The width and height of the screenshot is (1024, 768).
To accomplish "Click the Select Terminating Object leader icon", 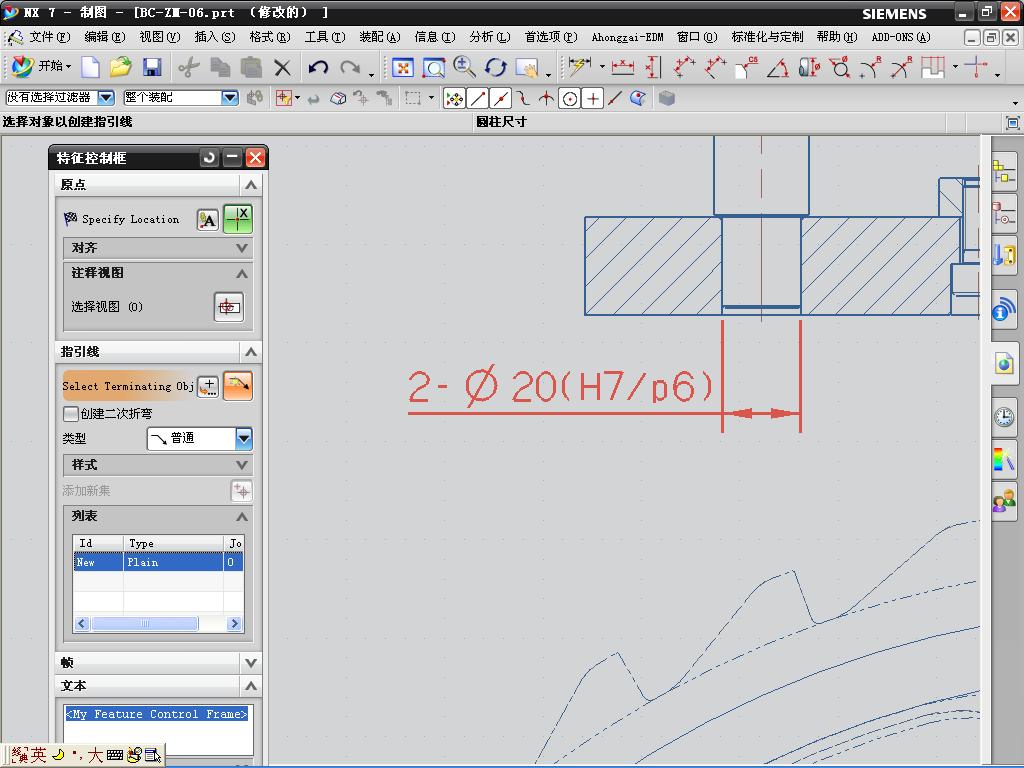I will tap(238, 385).
